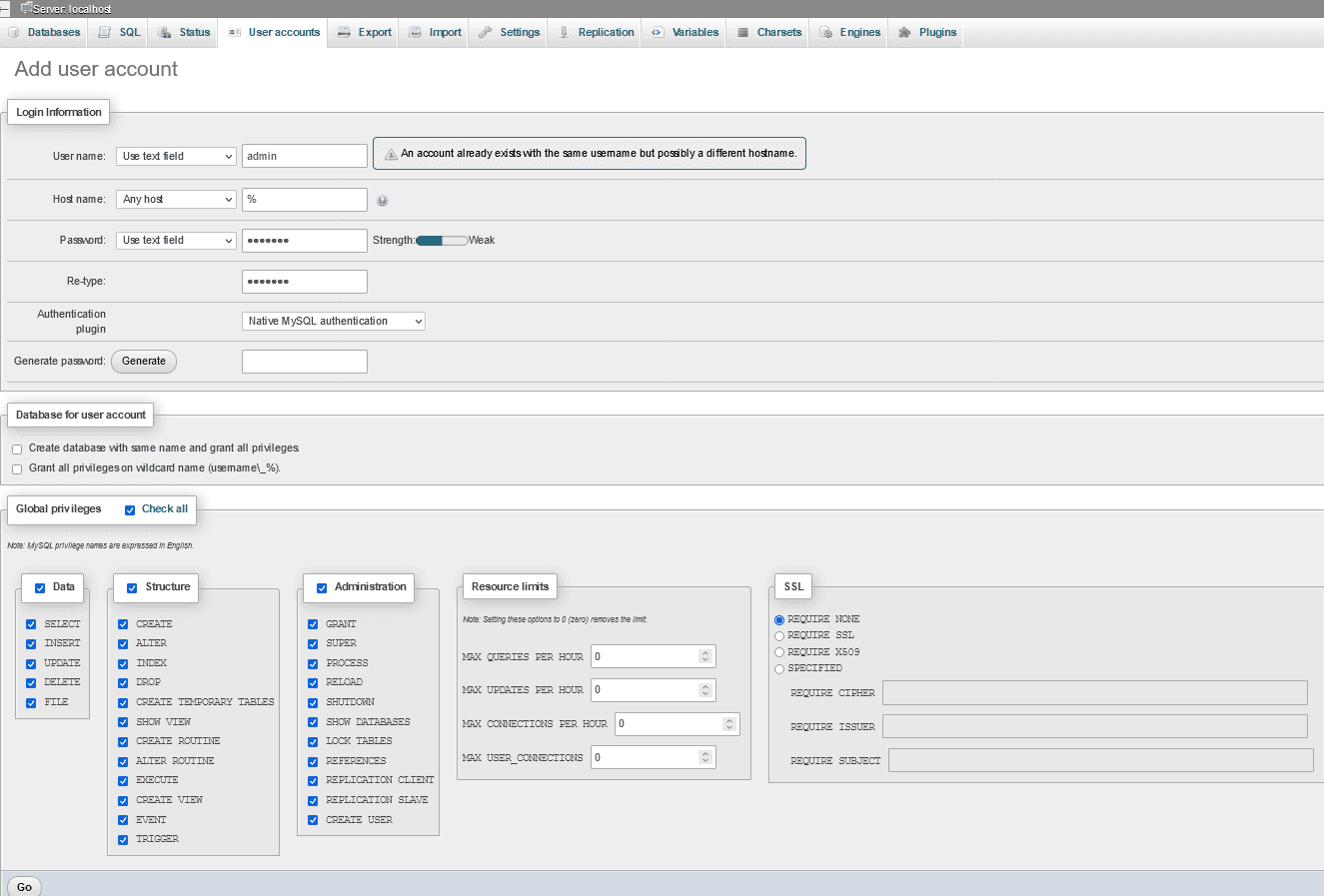1324x896 pixels.
Task: Select the REQUIRE NONE radio option
Action: tap(779, 620)
